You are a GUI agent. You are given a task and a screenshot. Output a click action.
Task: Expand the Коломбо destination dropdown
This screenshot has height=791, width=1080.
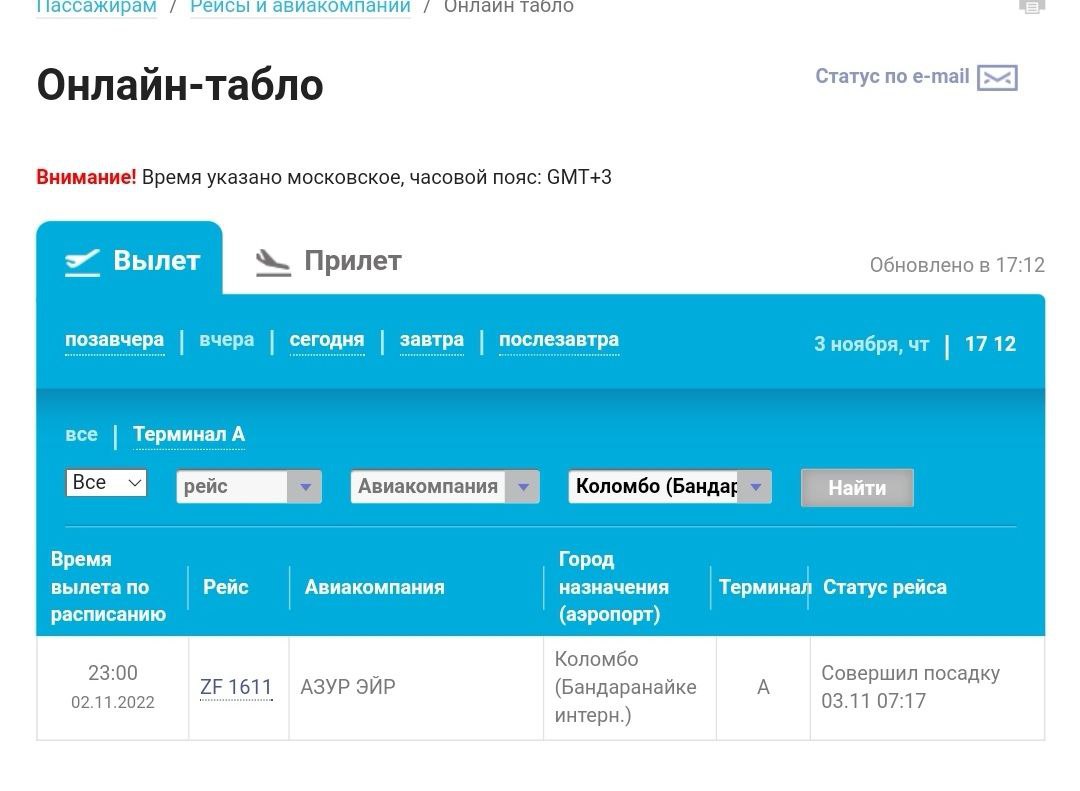point(669,487)
